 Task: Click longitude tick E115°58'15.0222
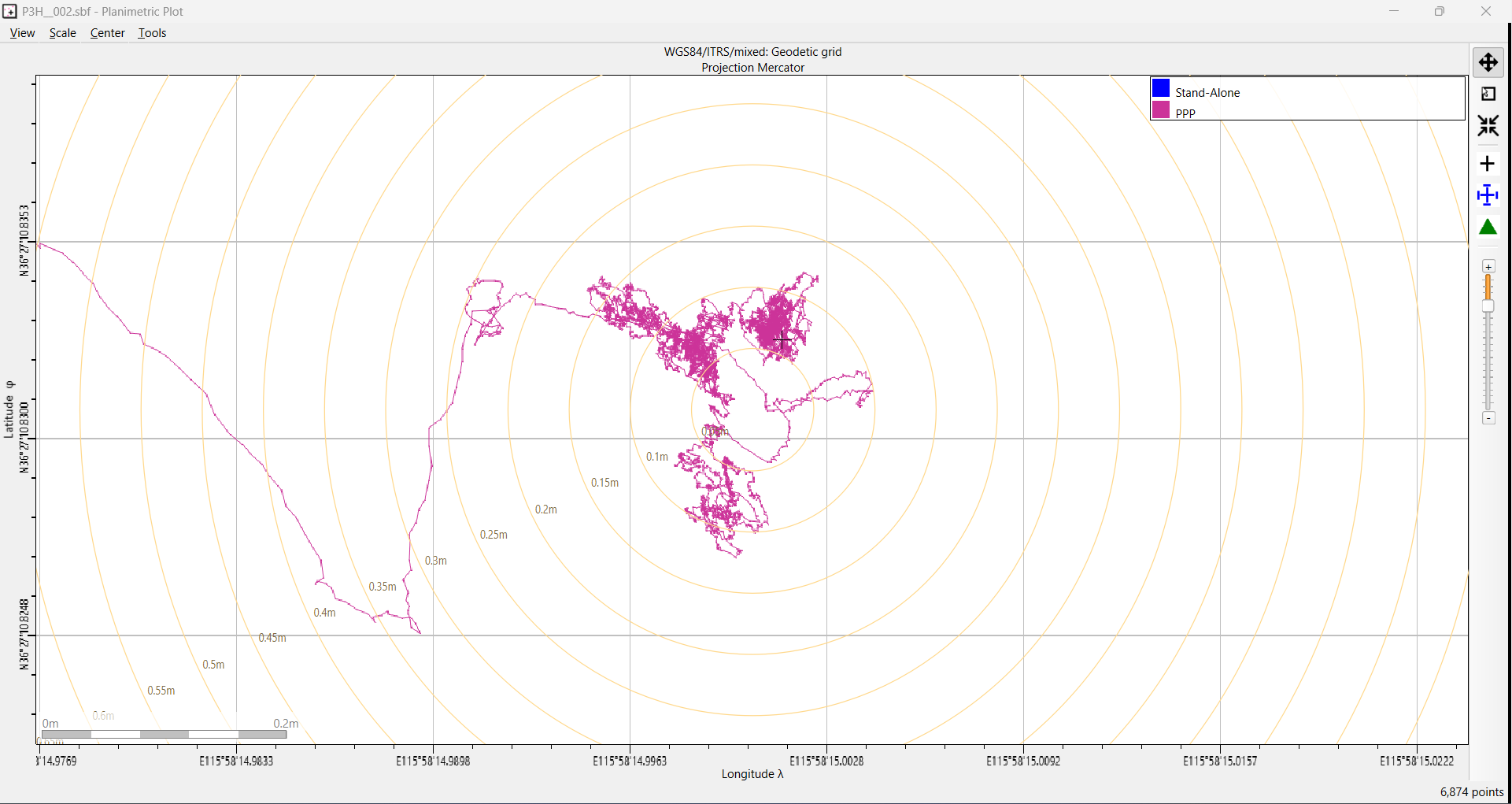[x=1417, y=761]
